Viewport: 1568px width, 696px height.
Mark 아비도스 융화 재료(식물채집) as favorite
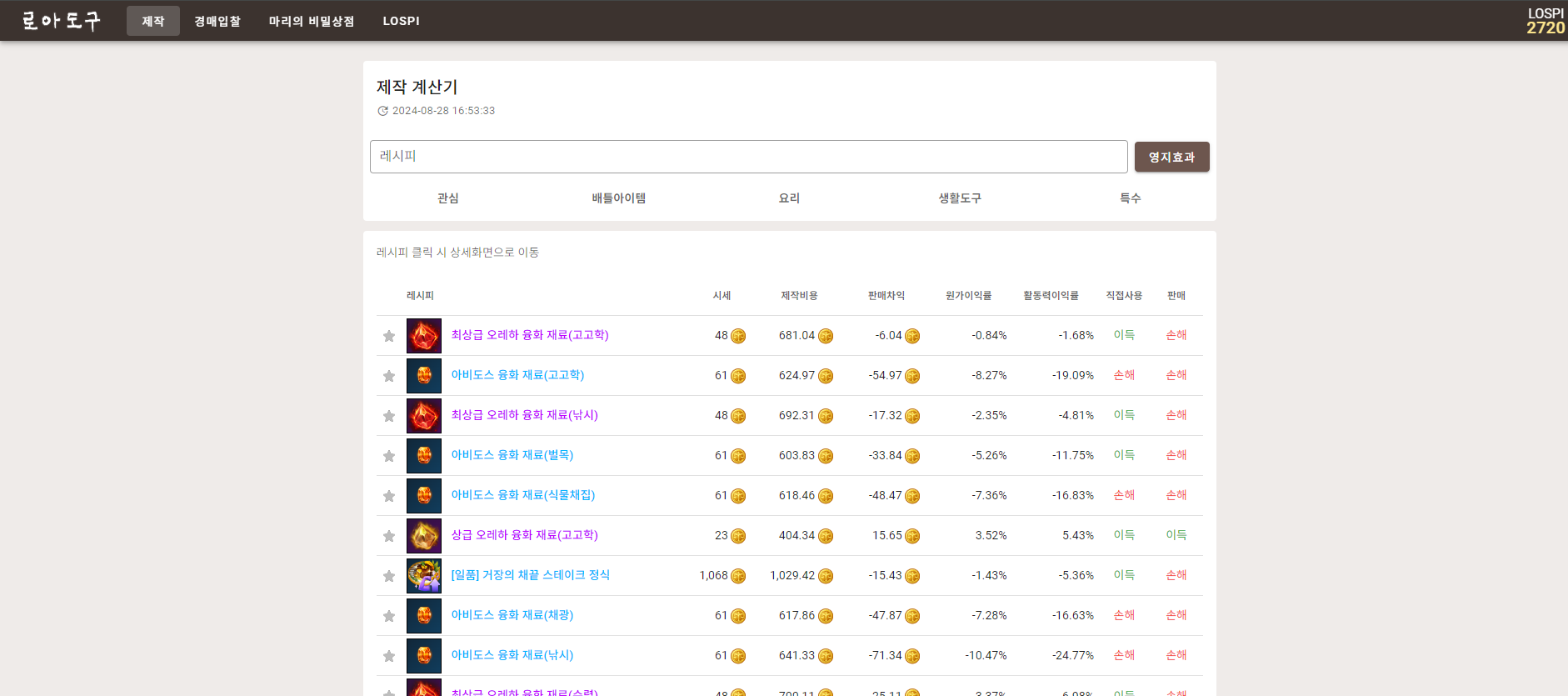388,496
